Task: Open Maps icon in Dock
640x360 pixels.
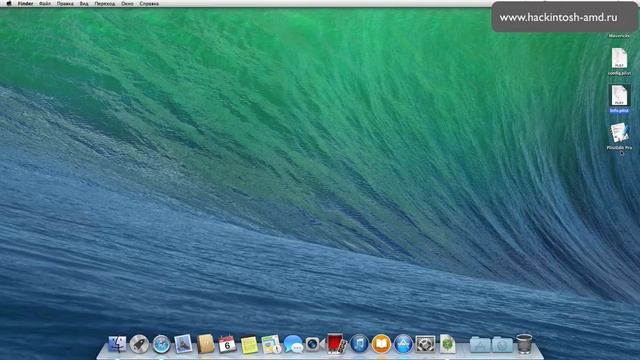Action: pos(271,344)
